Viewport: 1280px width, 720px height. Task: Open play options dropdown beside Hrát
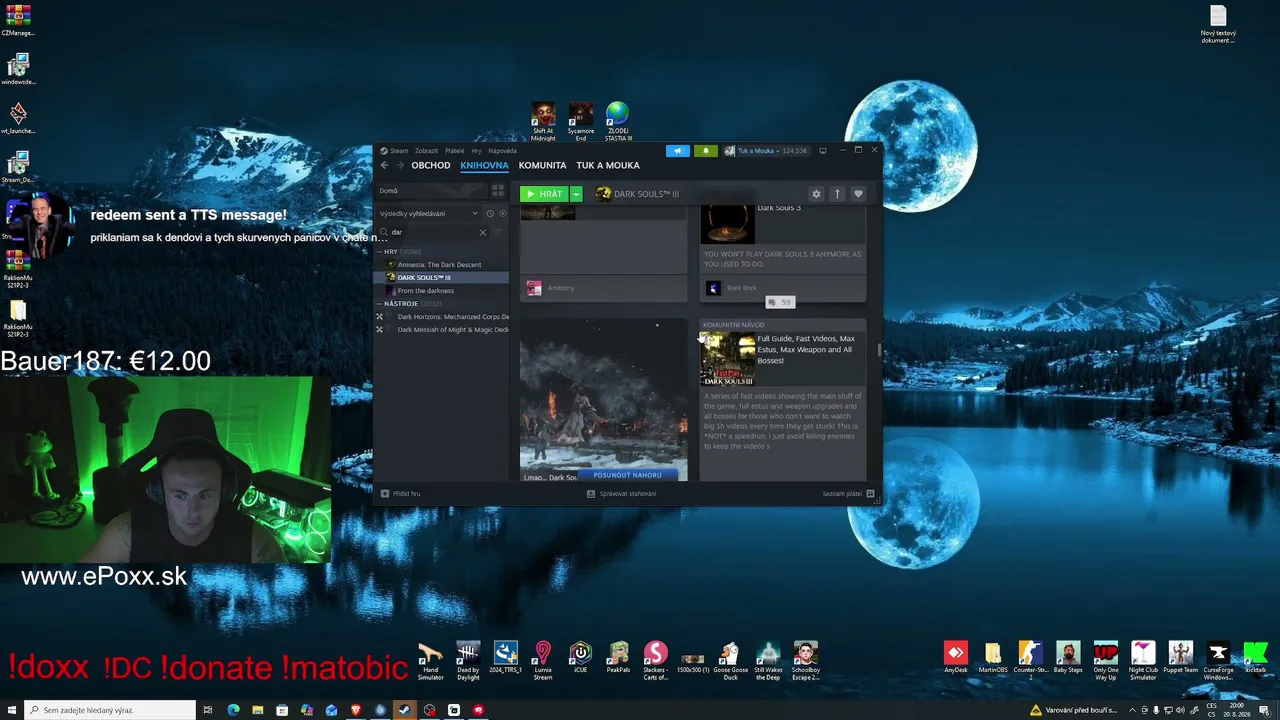coord(576,194)
